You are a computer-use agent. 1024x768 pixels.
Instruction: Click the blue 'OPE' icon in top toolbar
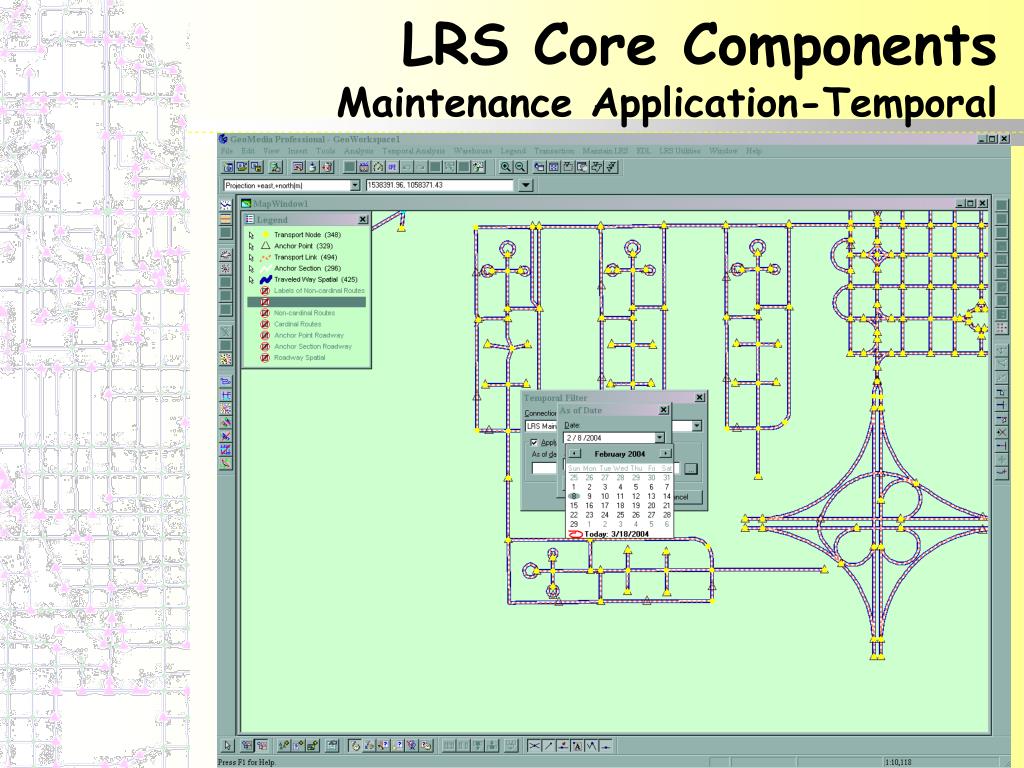point(392,167)
